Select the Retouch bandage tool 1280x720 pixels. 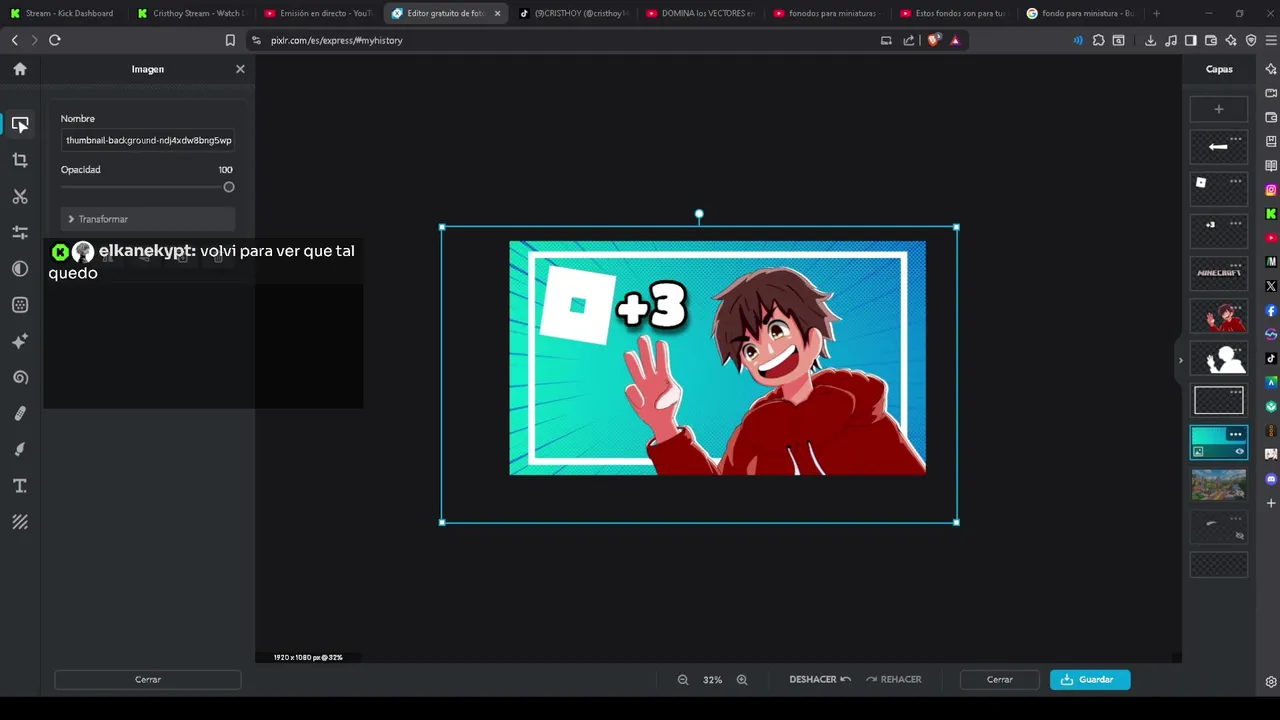pos(20,413)
